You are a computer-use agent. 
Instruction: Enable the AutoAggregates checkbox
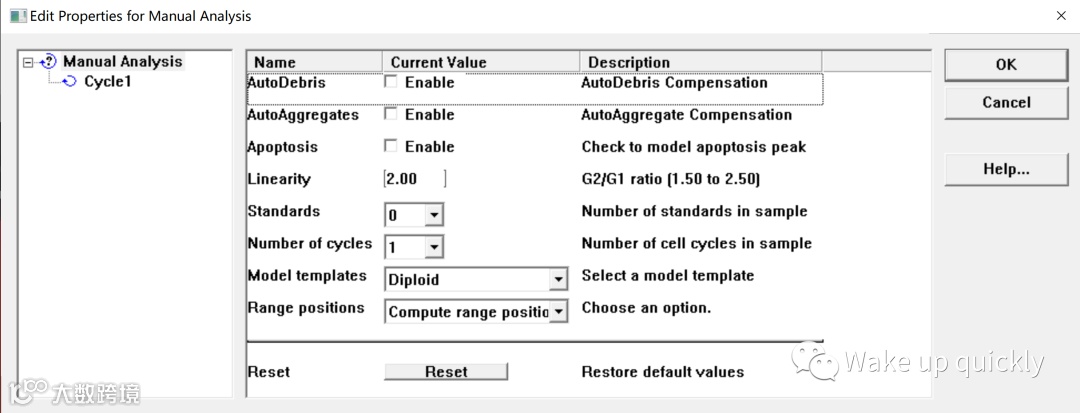click(x=391, y=115)
